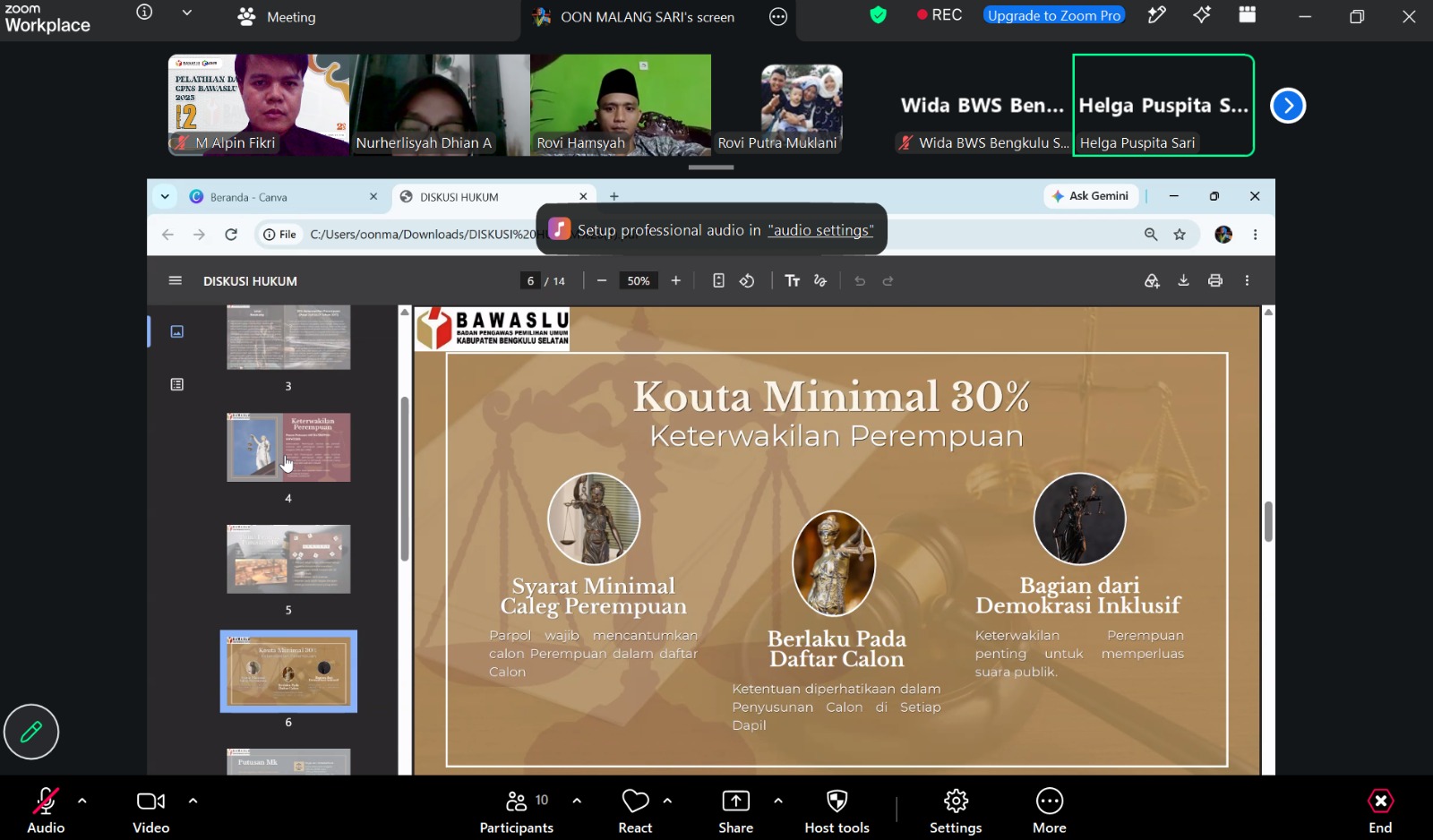Image resolution: width=1433 pixels, height=840 pixels.
Task: Rotate the PDF counterclockwise
Action: (747, 281)
